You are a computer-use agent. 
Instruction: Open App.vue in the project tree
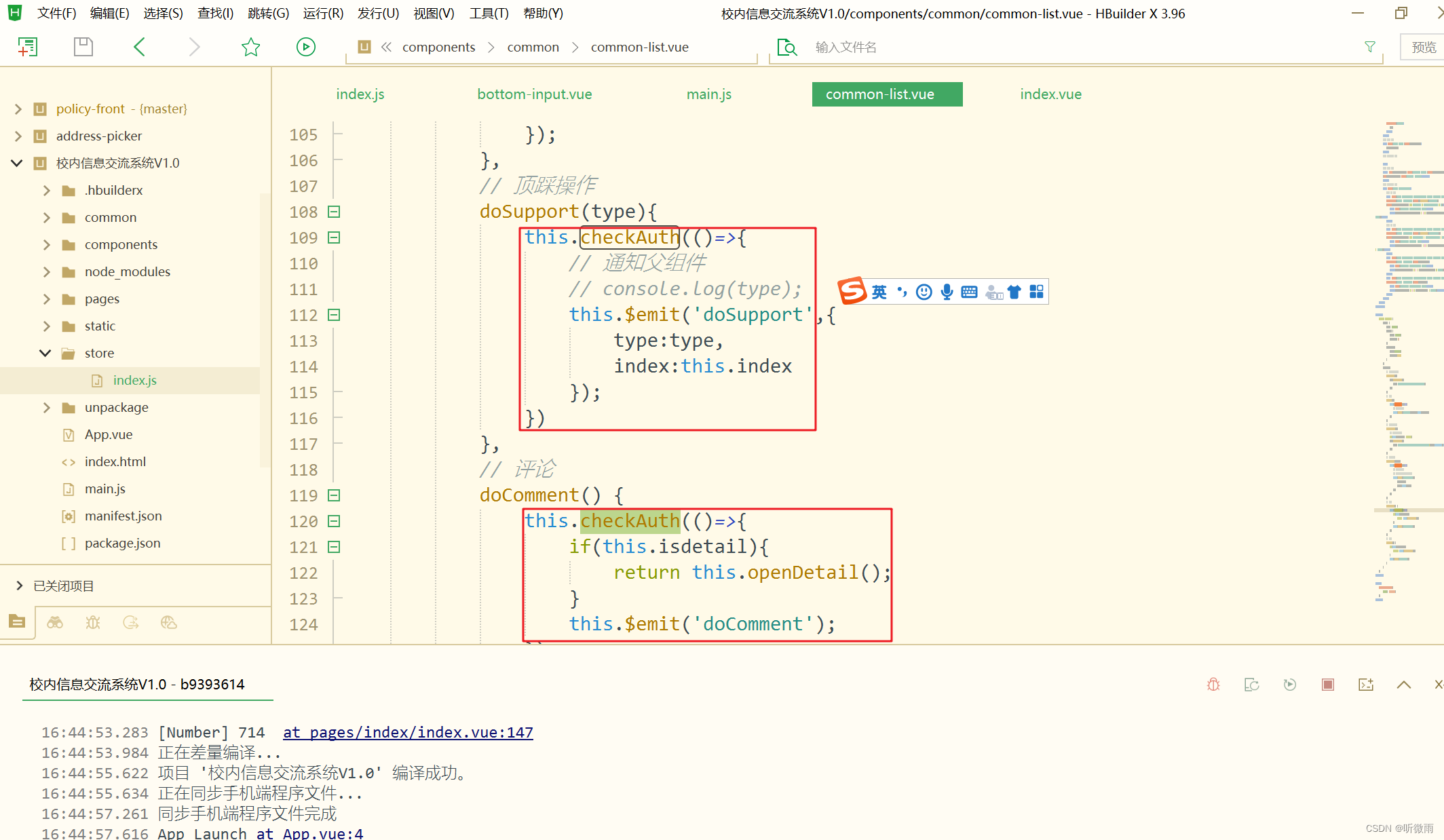tap(109, 434)
